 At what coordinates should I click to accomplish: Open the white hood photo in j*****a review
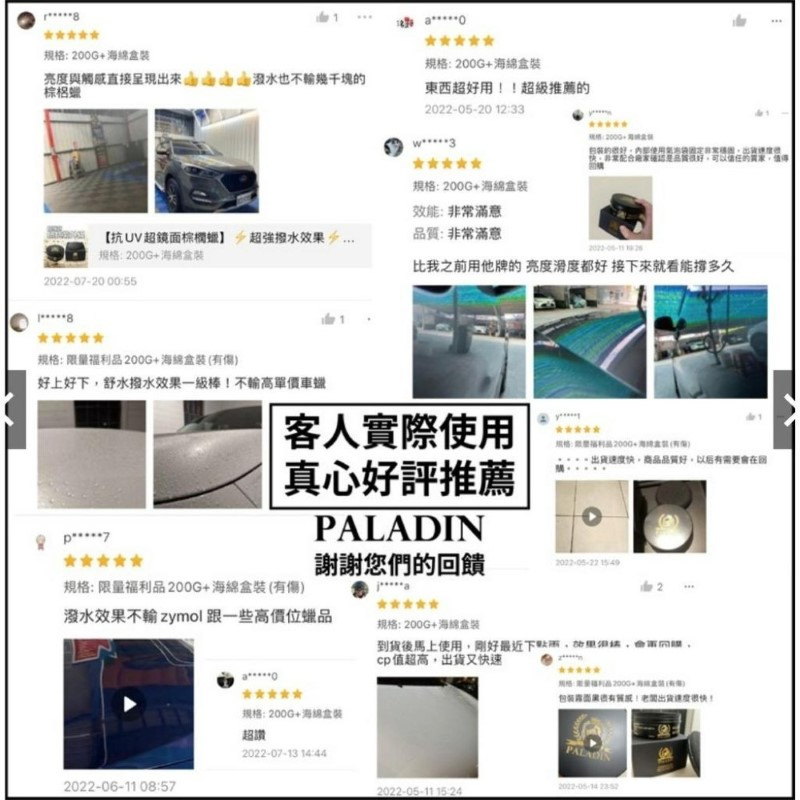coord(428,727)
